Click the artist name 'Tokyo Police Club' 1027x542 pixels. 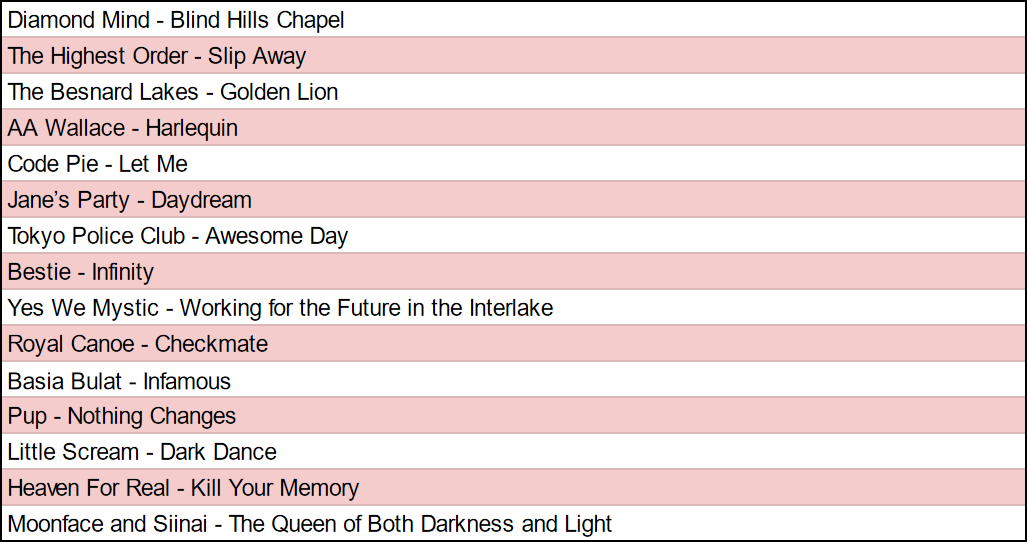coord(97,236)
